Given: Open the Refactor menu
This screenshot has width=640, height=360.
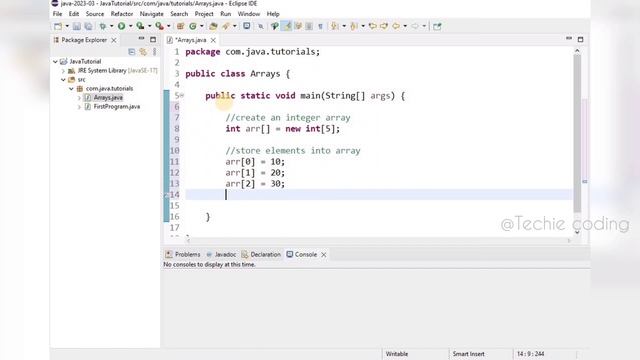Looking at the screenshot, I should 122,14.
